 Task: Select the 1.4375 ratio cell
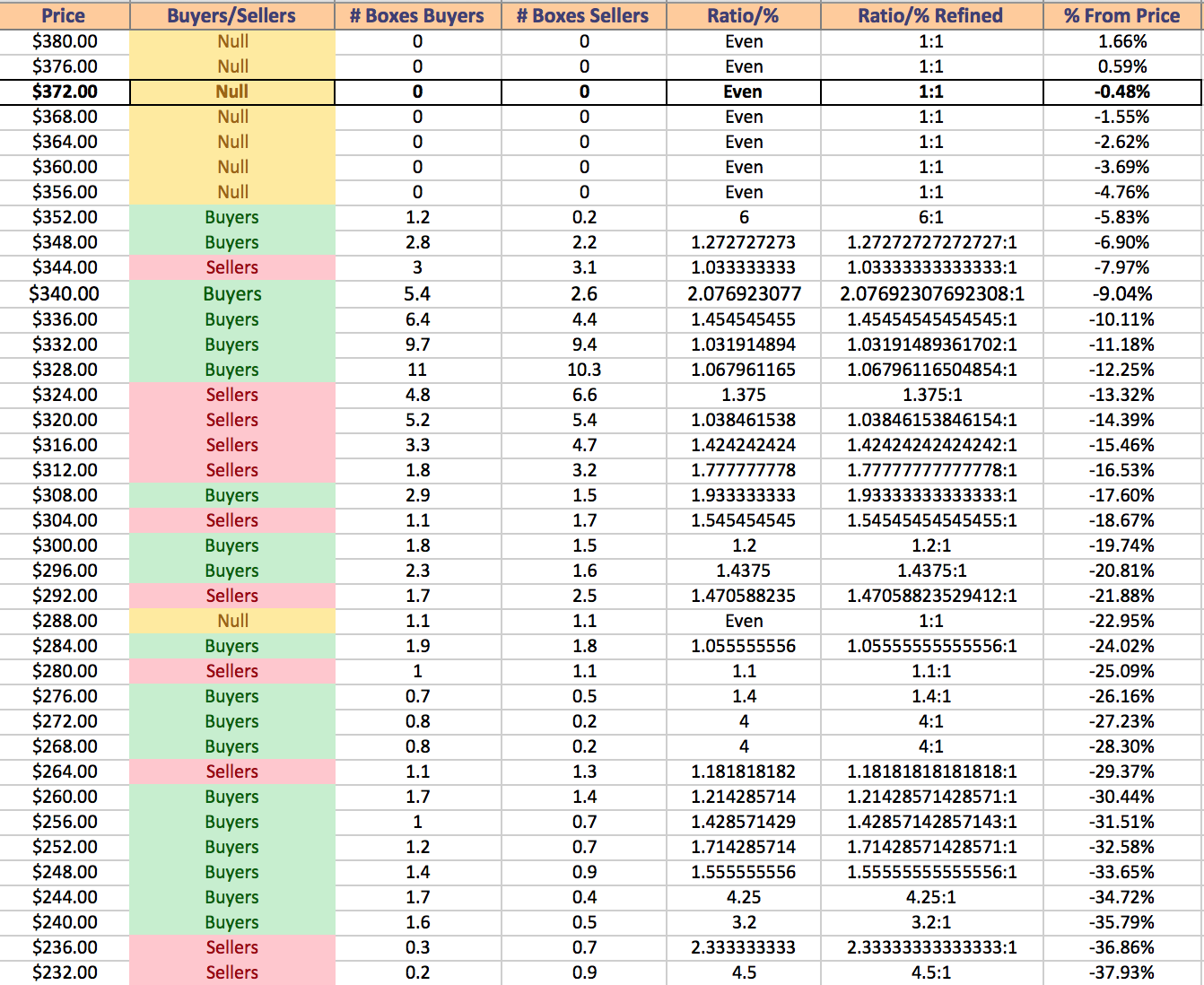point(744,571)
